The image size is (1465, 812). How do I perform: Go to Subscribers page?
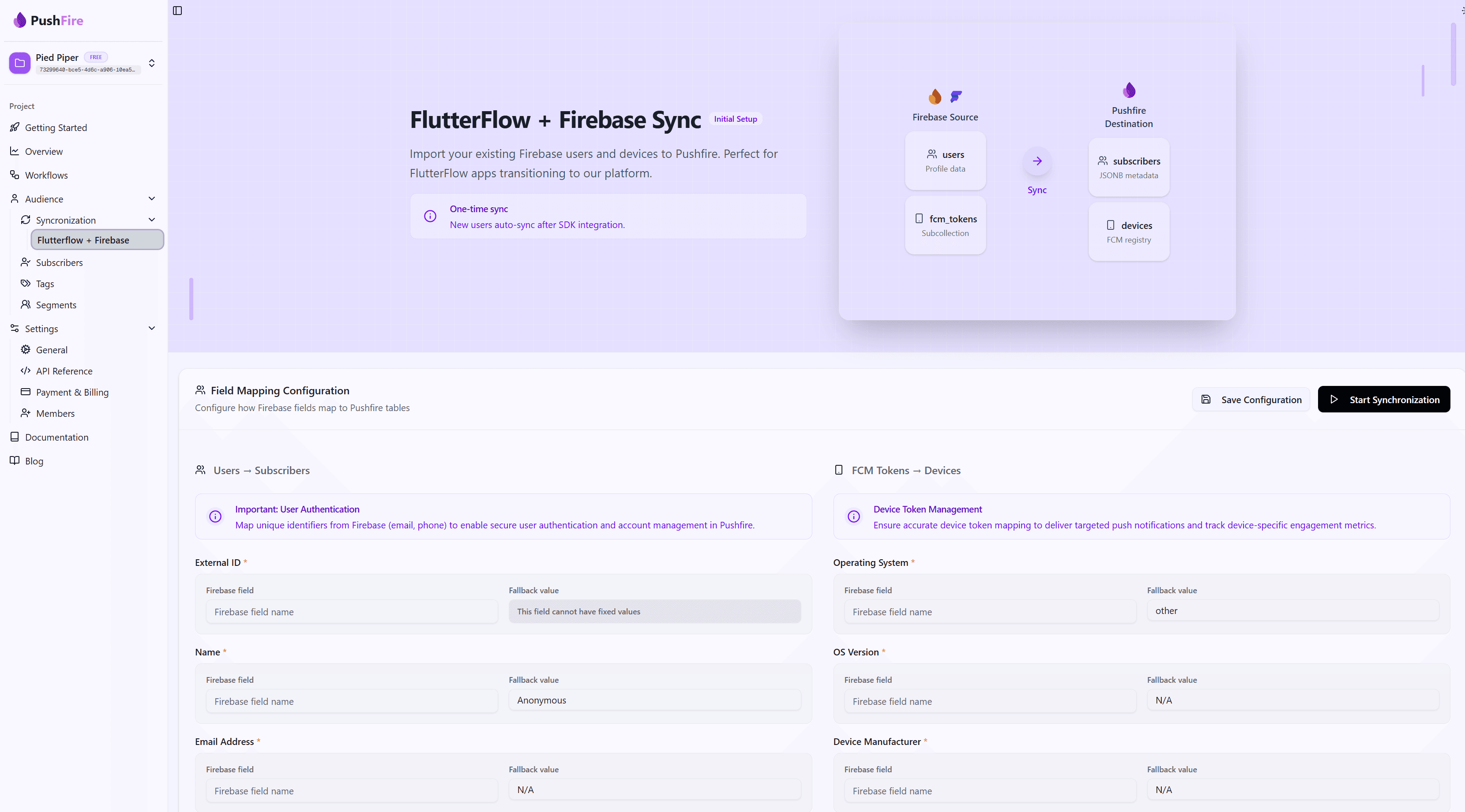59,263
